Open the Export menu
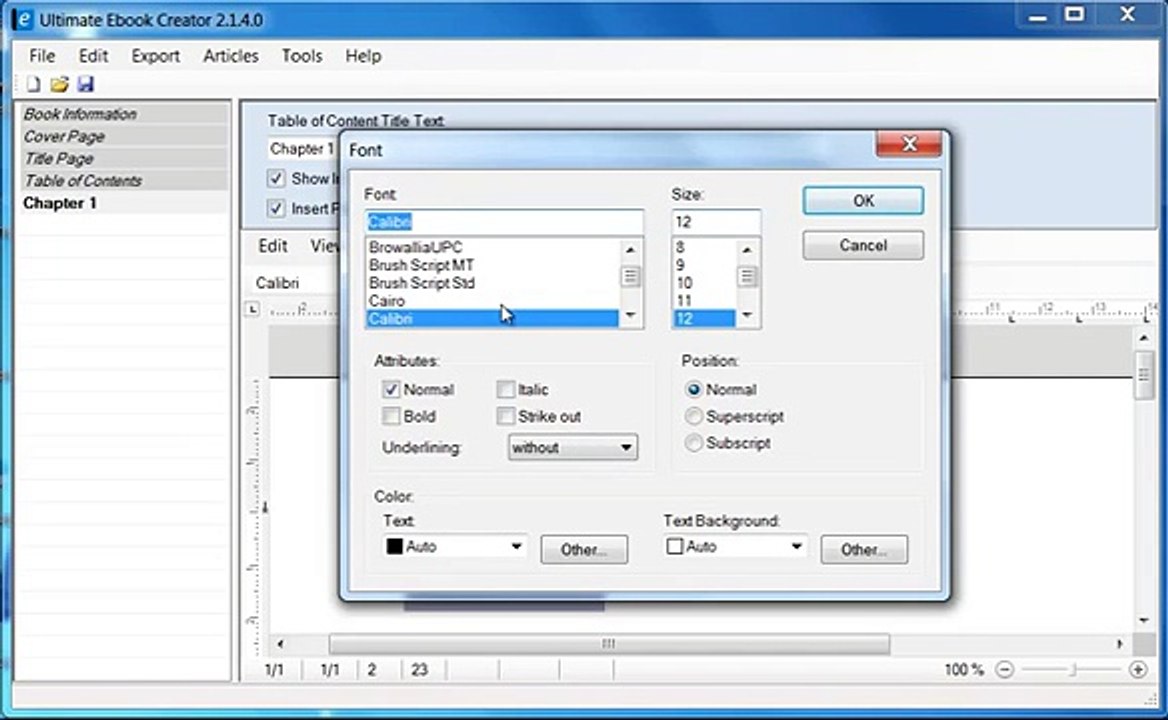The image size is (1168, 720). coord(156,56)
